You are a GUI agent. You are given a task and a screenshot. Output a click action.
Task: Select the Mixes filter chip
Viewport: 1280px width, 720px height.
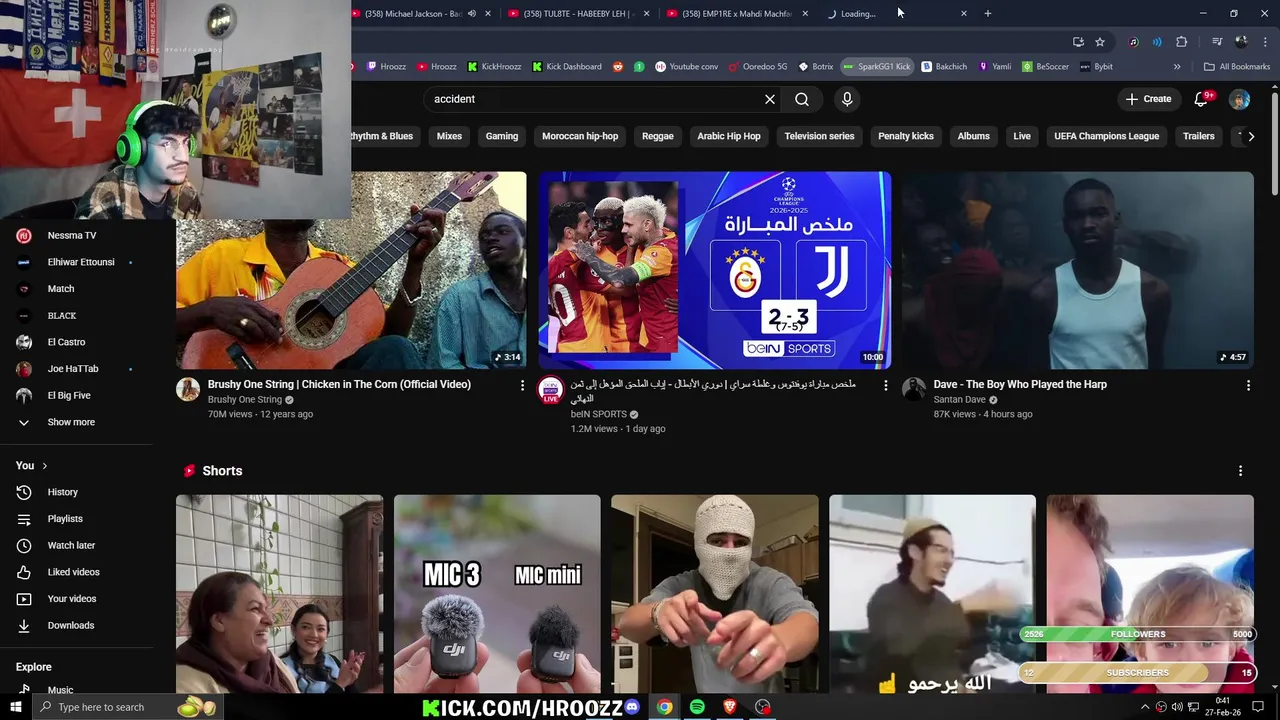[x=449, y=136]
